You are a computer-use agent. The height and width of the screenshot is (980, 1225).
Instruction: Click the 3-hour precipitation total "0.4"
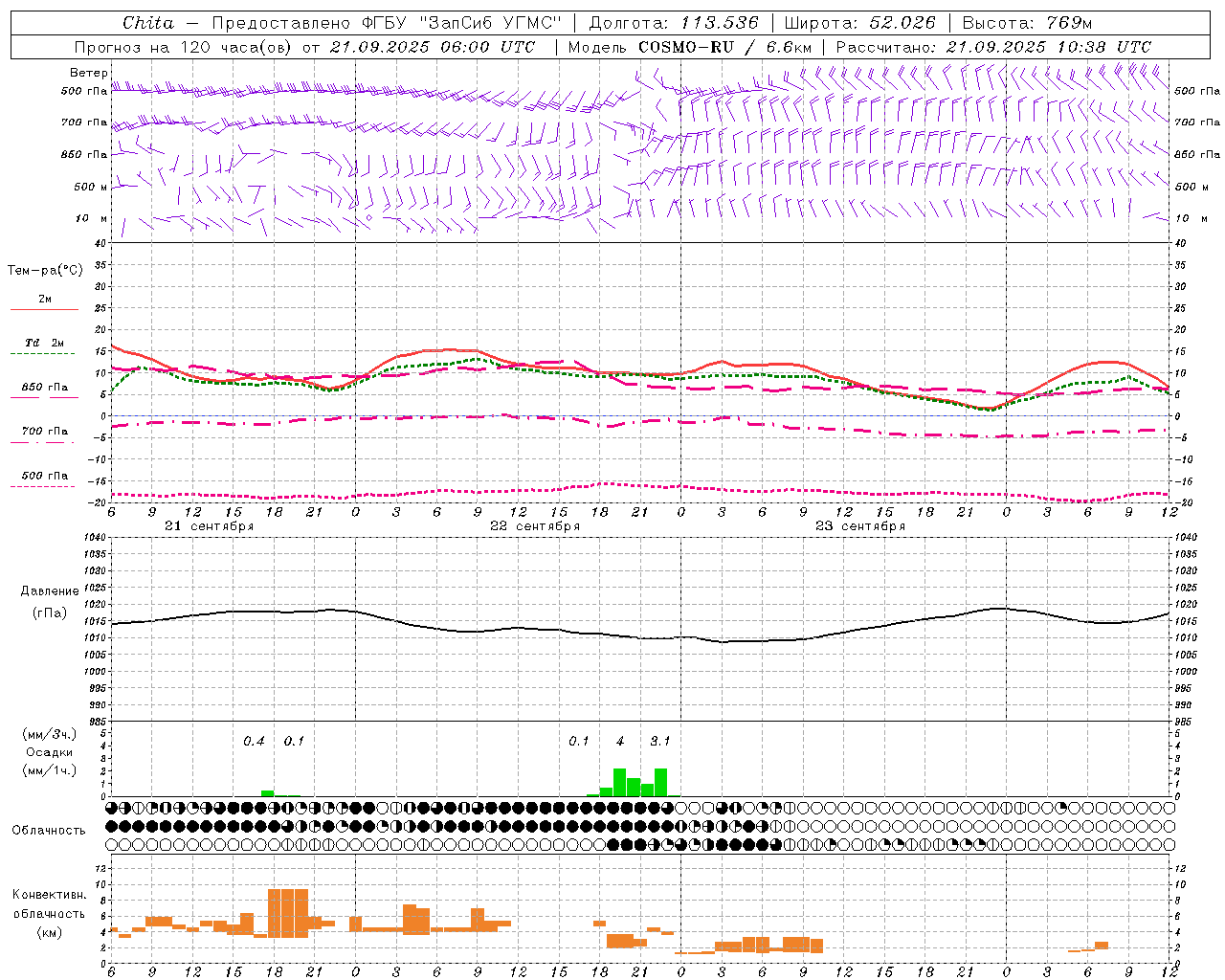[254, 742]
